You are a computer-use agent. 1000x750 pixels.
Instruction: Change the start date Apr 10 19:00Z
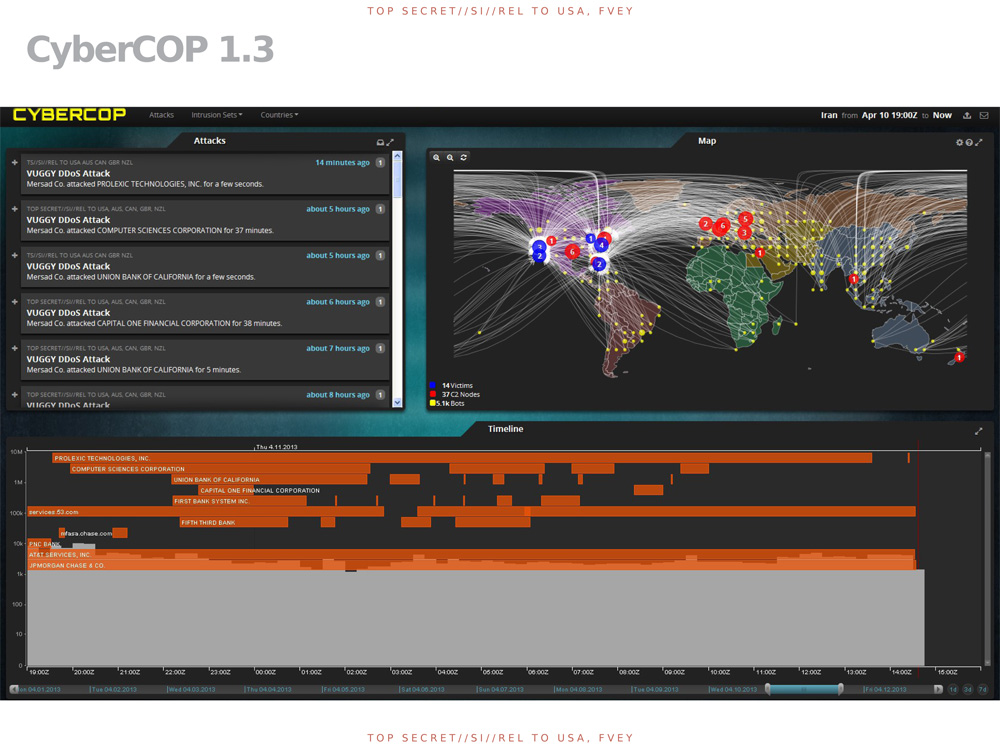[889, 115]
